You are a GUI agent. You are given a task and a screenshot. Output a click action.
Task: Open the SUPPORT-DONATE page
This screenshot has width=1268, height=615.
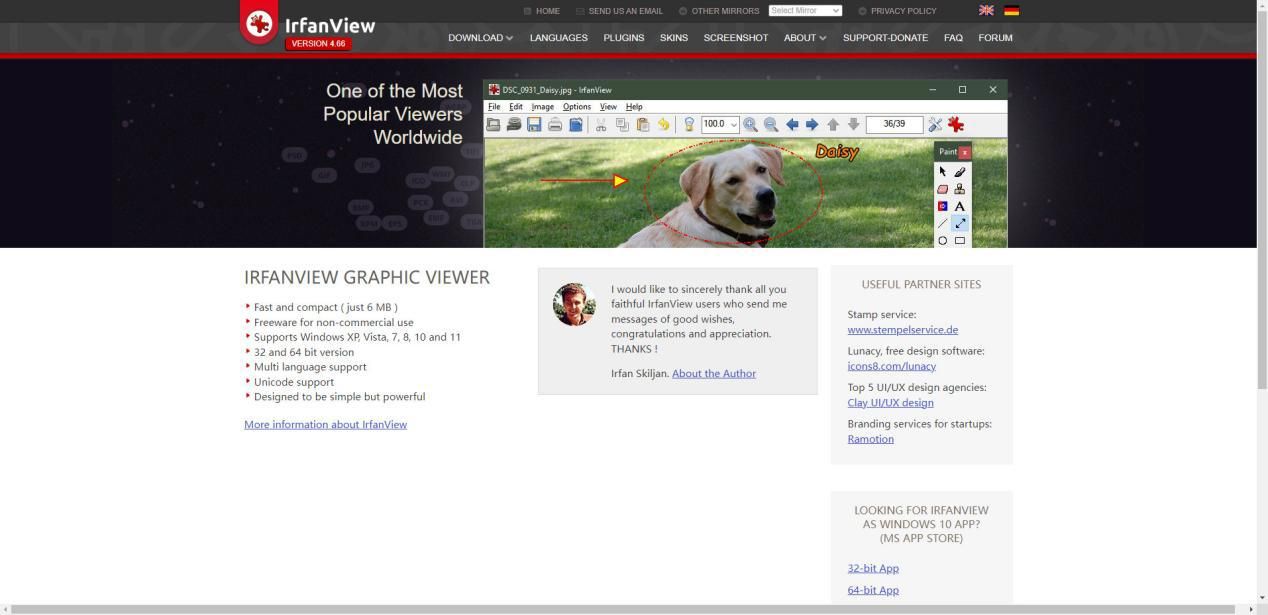(x=886, y=38)
